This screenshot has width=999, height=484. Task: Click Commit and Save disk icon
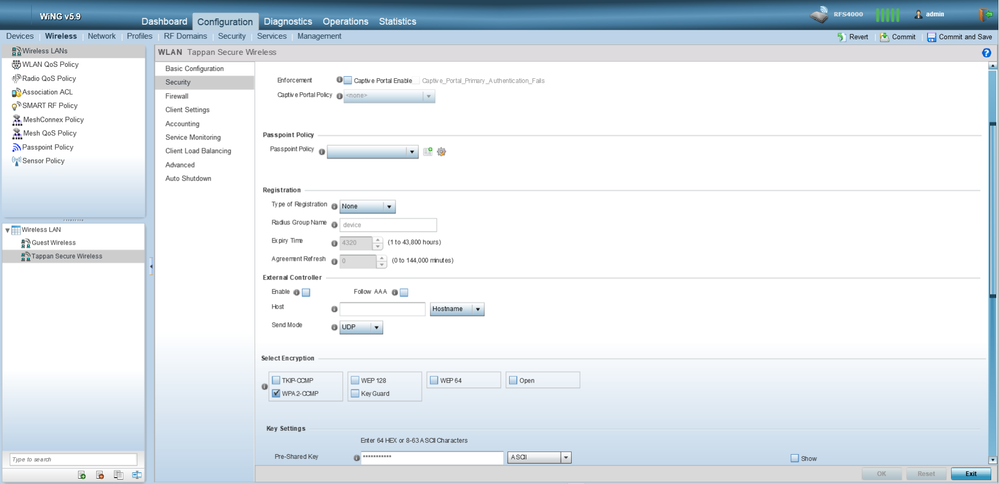(x=932, y=37)
